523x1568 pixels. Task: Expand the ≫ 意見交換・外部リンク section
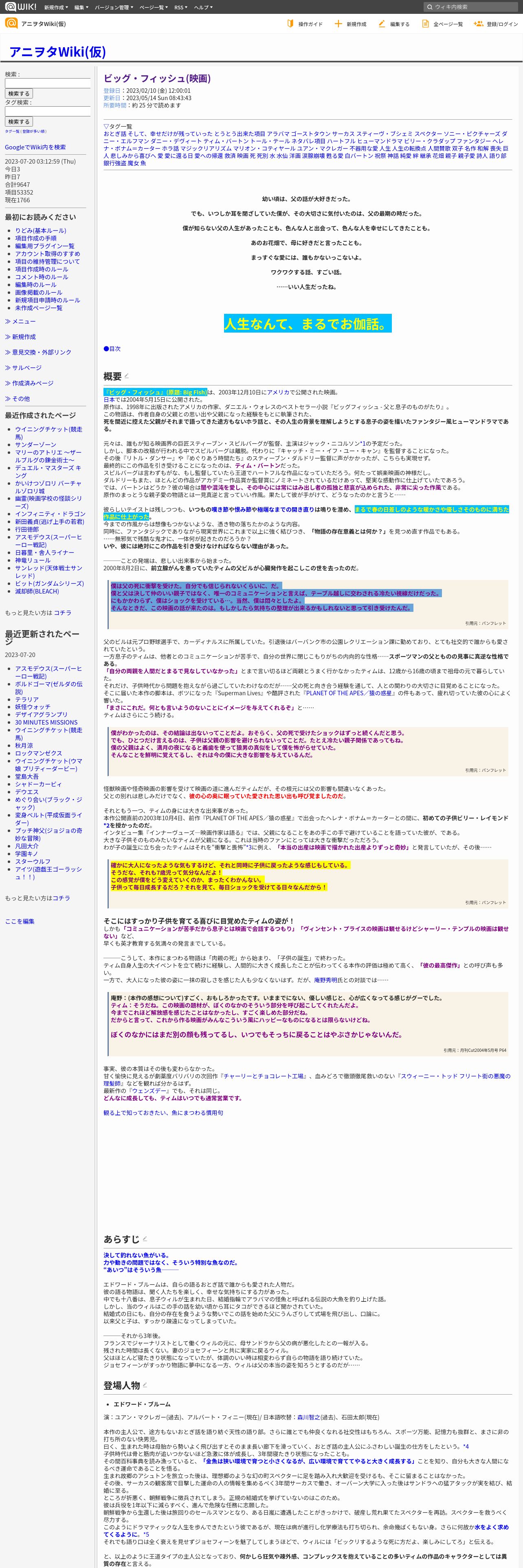coord(38,353)
